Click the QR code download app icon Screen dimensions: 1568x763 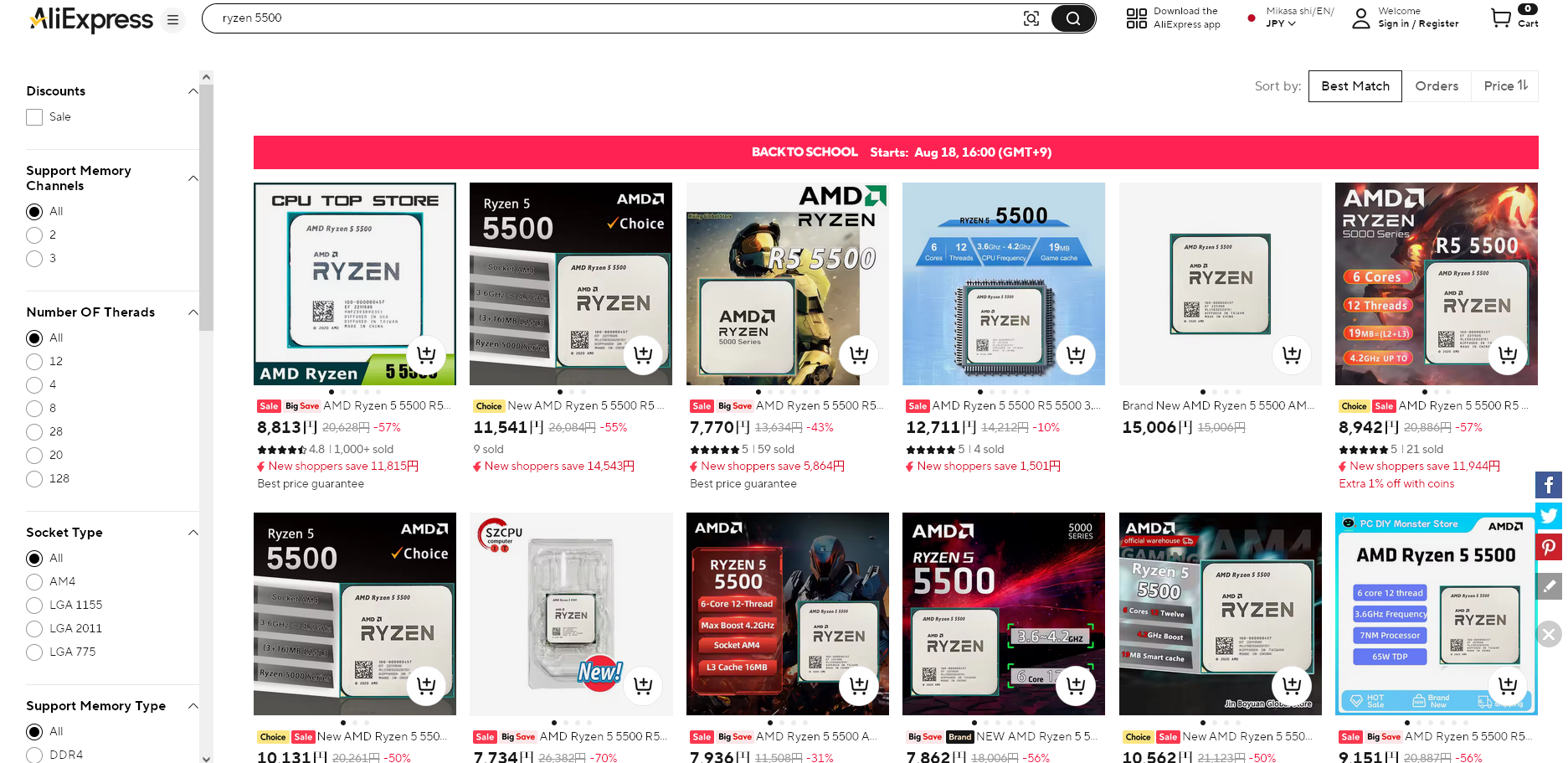click(1137, 18)
